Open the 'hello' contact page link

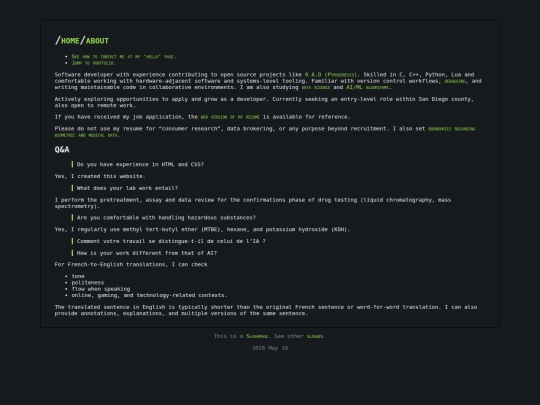[x=124, y=56]
